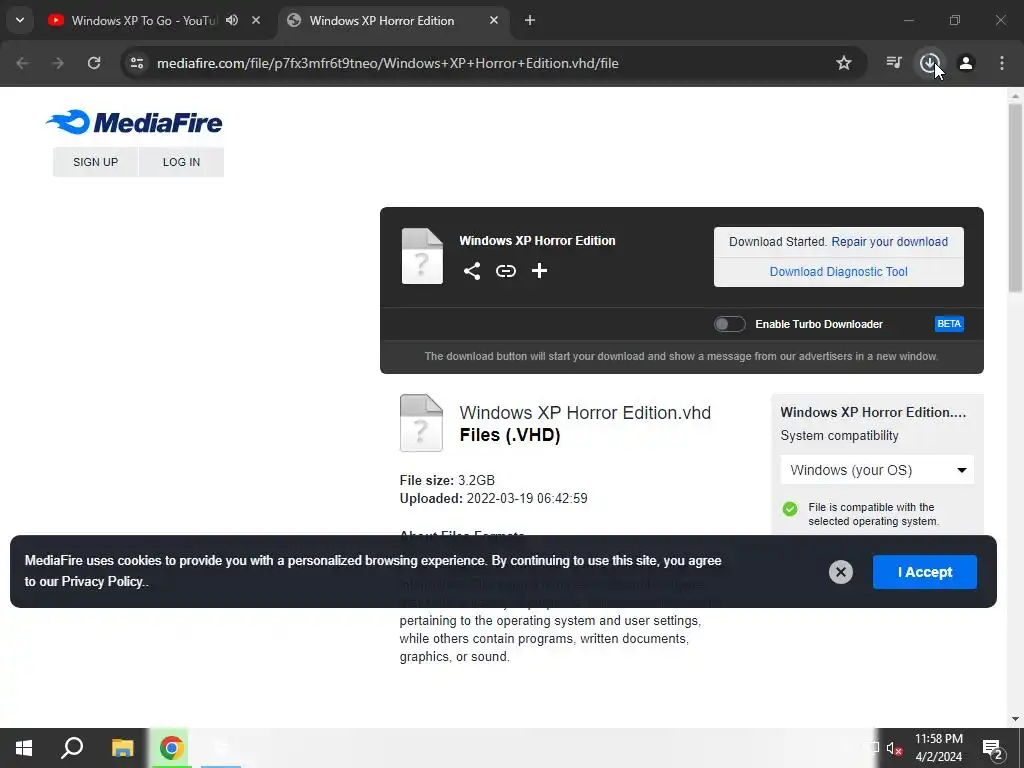The image size is (1024, 768).
Task: Open Chrome profile avatar icon
Action: [966, 63]
